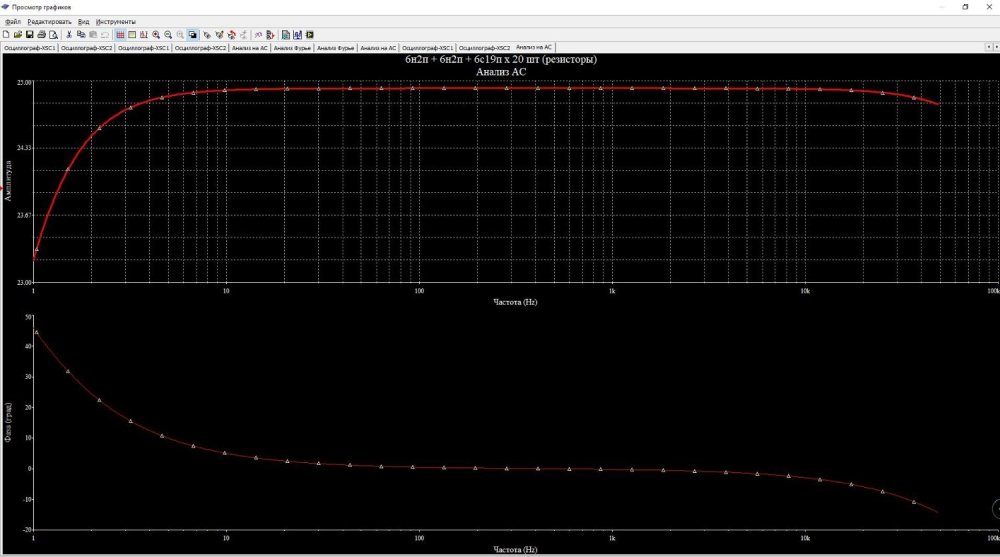Open the Файл menu
The height and width of the screenshot is (557, 1000).
coord(12,21)
